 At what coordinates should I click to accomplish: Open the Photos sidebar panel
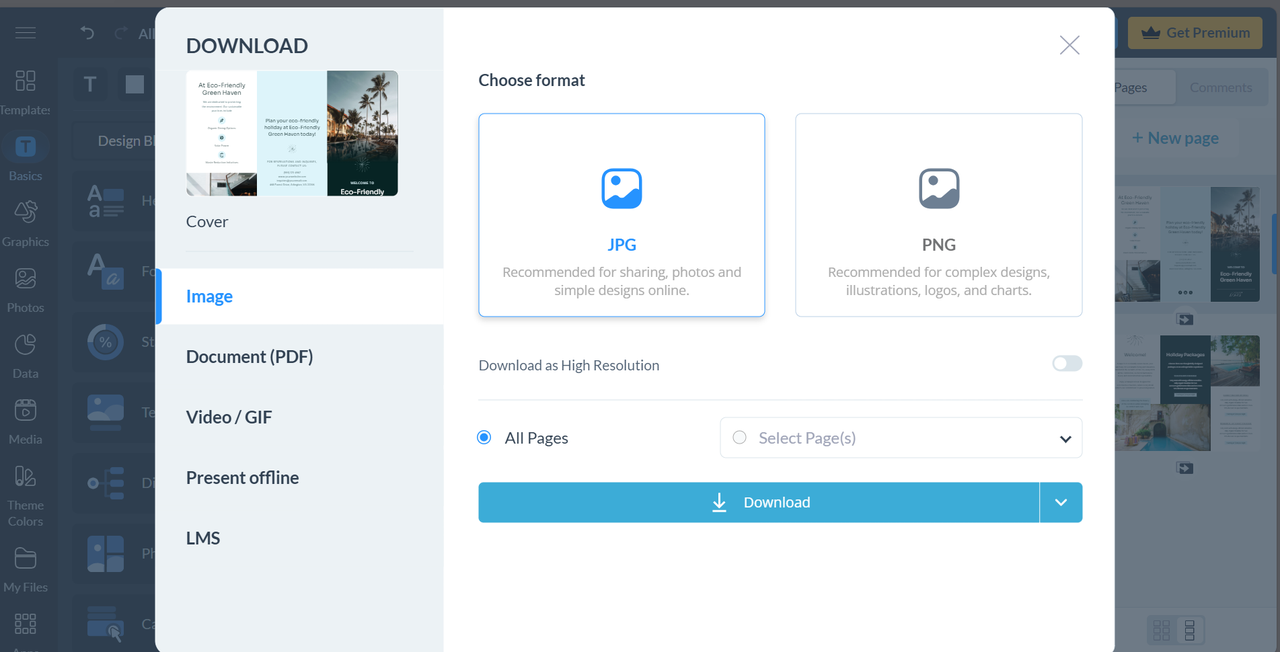coord(26,289)
